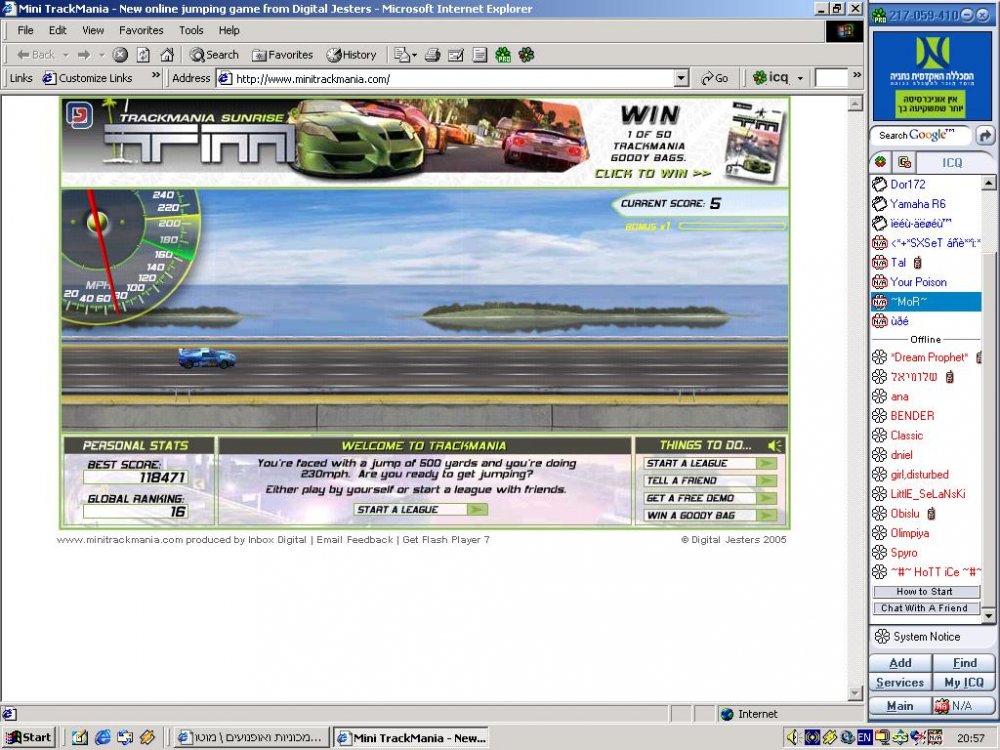Launch Internet Explorer from the quick launch bar
Screen dimensions: 1000x750
point(102,738)
